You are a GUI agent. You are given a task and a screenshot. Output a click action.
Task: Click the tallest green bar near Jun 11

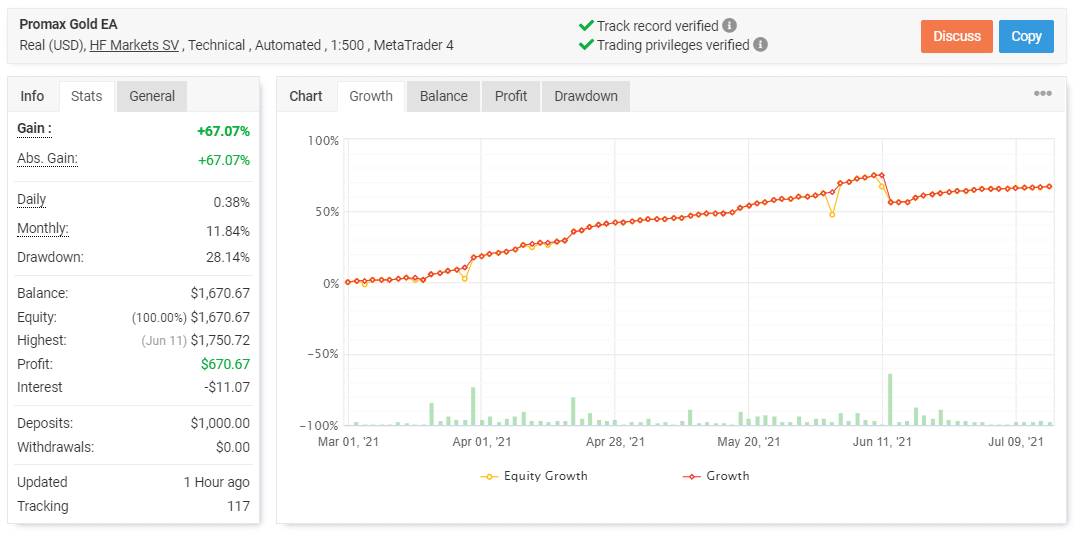tap(890, 399)
